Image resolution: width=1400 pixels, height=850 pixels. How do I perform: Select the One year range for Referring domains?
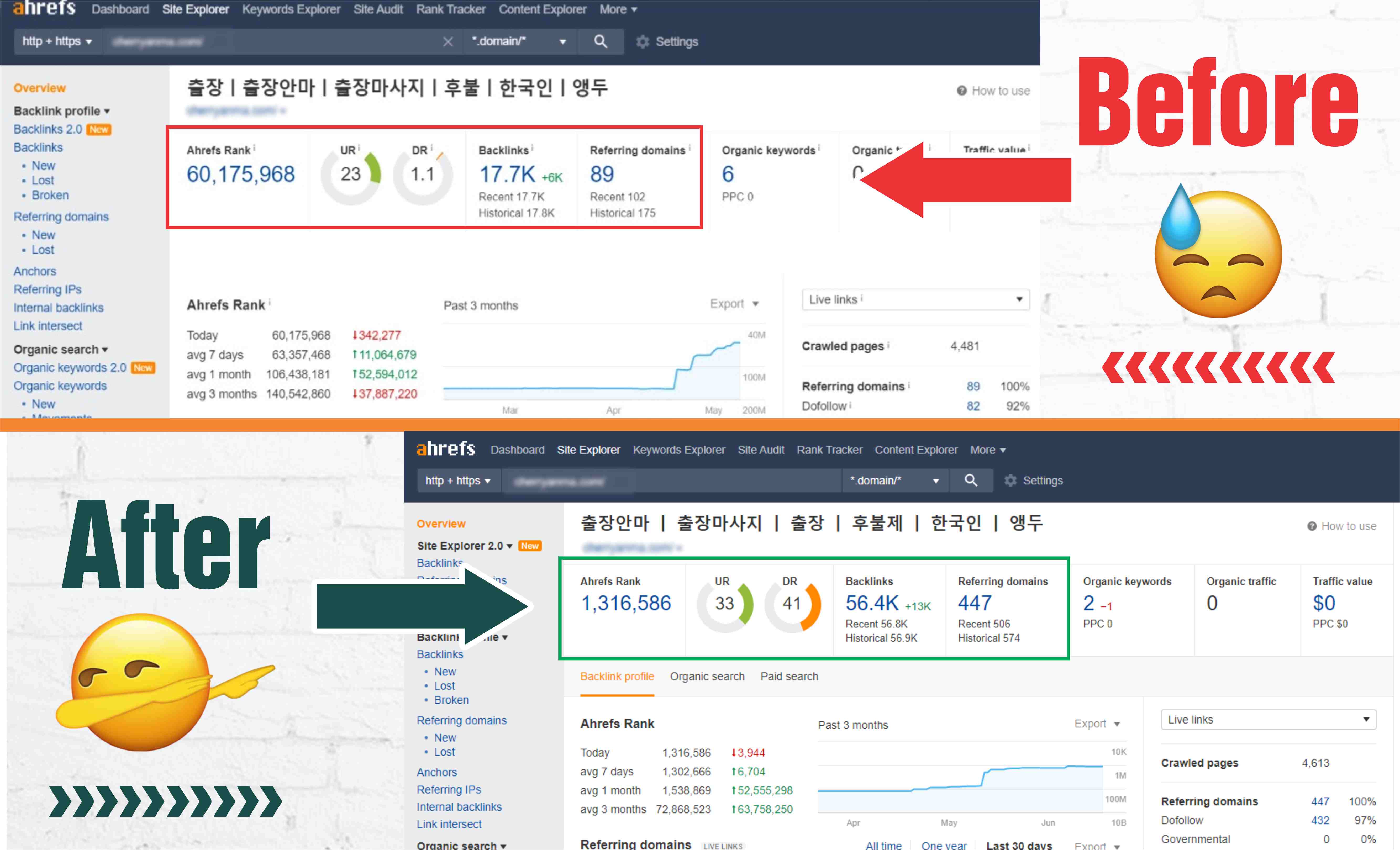pos(944,845)
